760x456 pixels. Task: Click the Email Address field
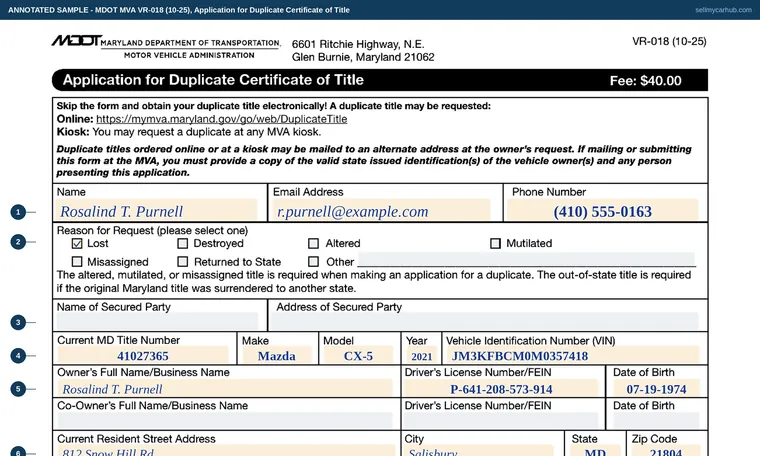[x=381, y=210]
